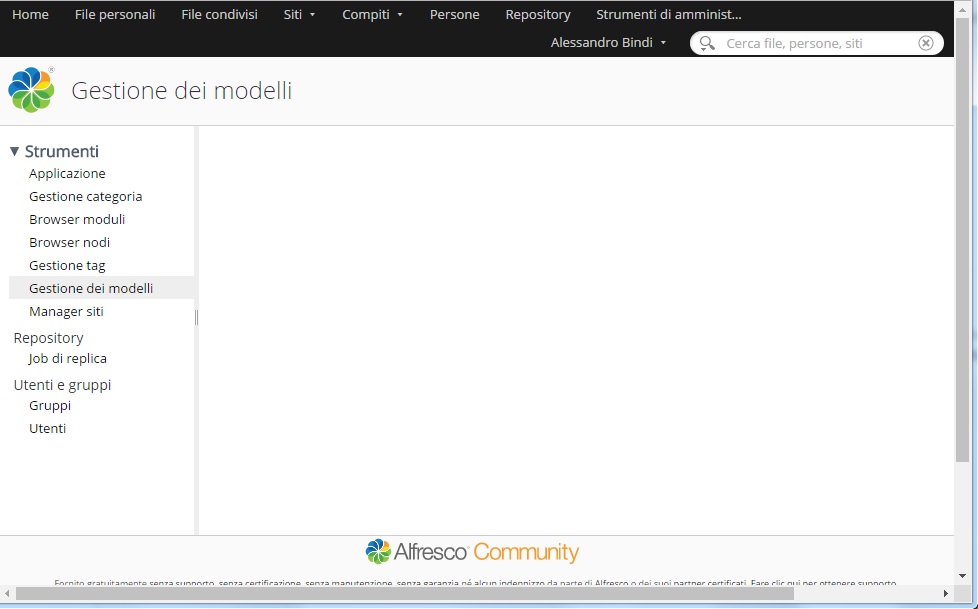This screenshot has width=978, height=609.
Task: Expand the Alessandro Bindi user menu
Action: pos(608,43)
